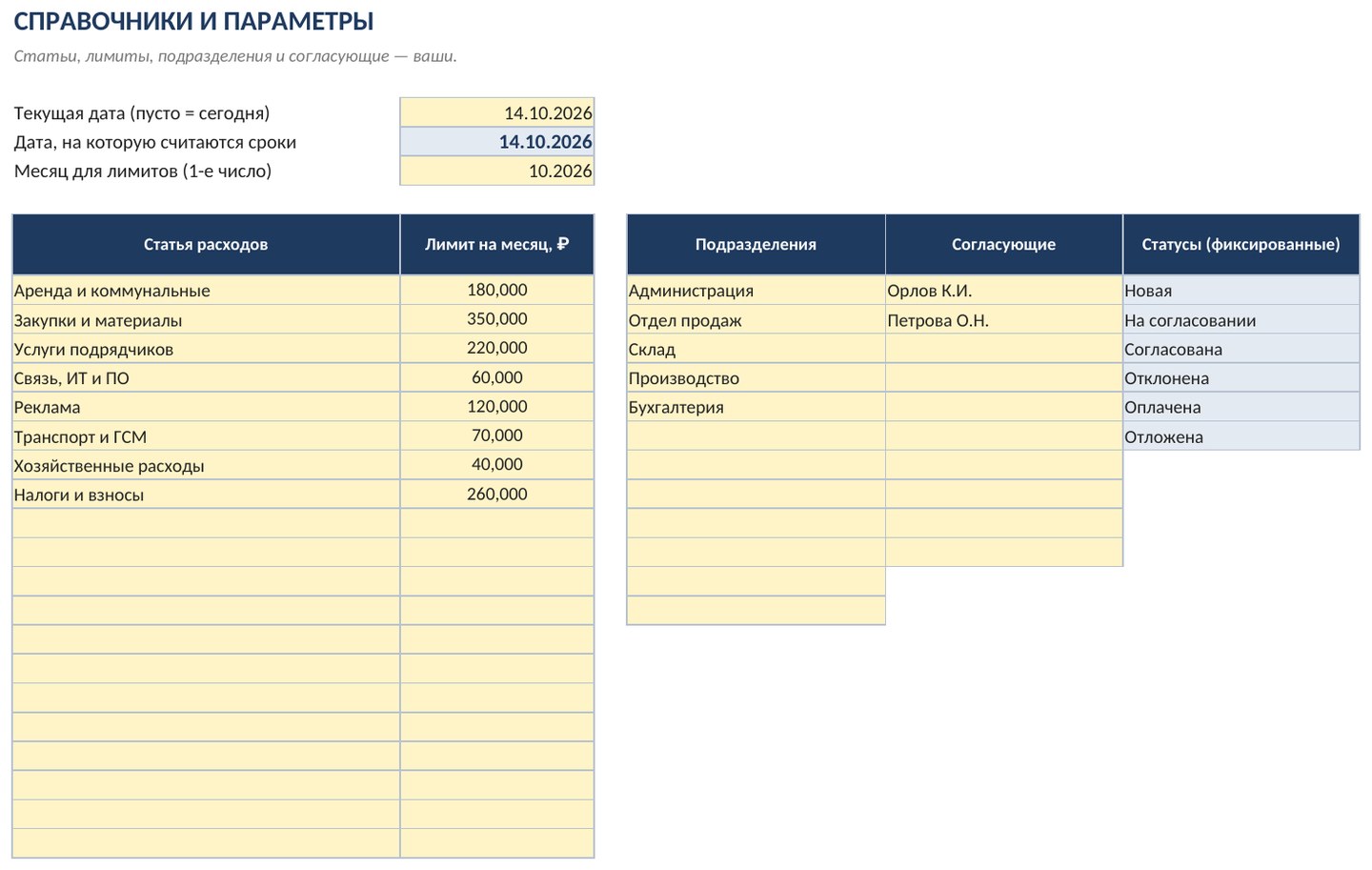Image resolution: width=1372 pixels, height=870 pixels.
Task: Select the current date cell 14.10.2026
Action: 496,112
